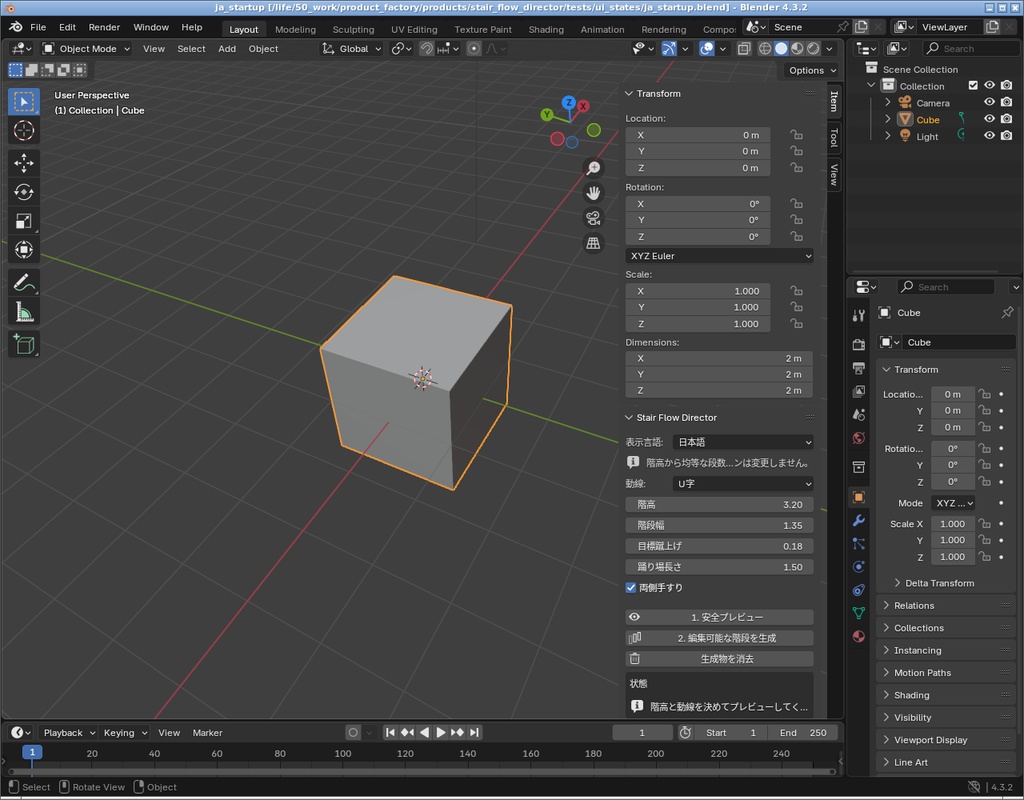Hide Camera in viewport via eye icon

pos(989,102)
